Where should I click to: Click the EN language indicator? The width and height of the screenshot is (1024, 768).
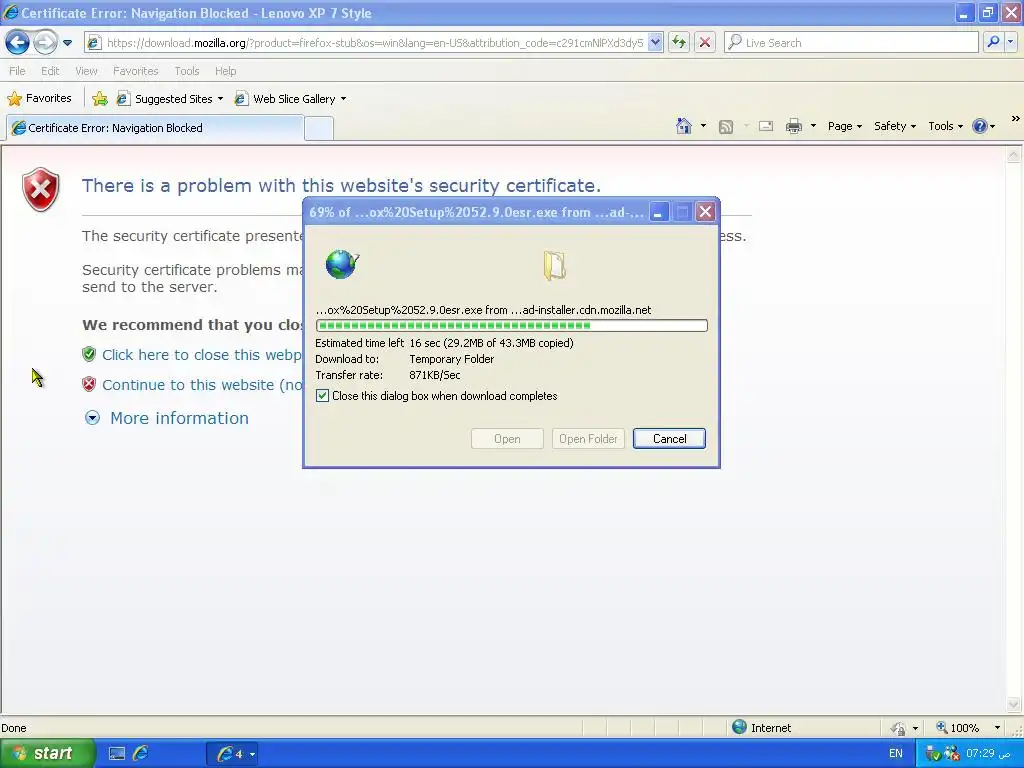[x=896, y=754]
